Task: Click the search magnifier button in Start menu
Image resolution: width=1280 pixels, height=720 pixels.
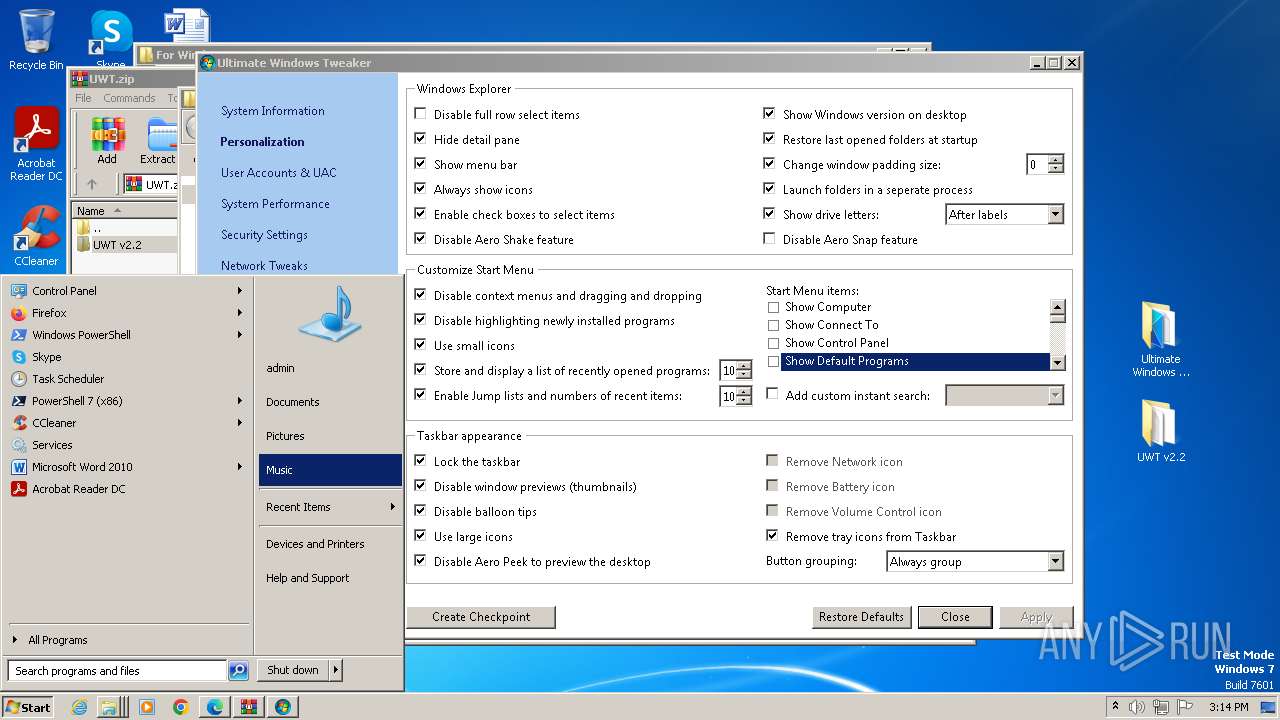Action: [x=238, y=671]
